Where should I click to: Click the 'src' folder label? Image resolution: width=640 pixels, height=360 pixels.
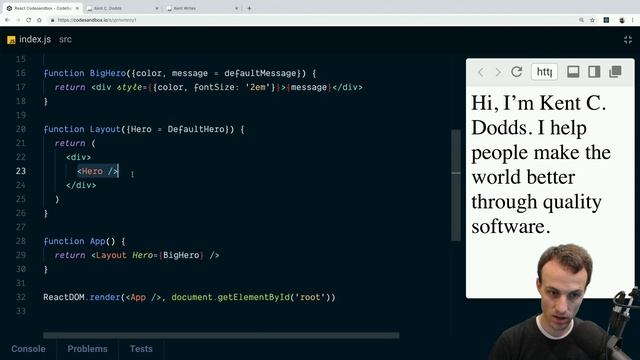(65, 40)
